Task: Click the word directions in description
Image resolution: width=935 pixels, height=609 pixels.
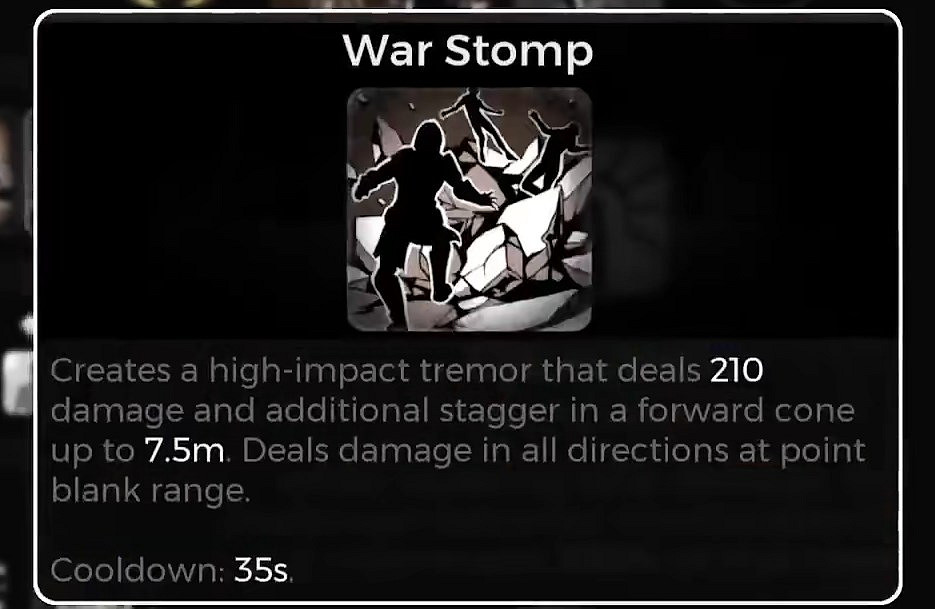Action: [648, 451]
